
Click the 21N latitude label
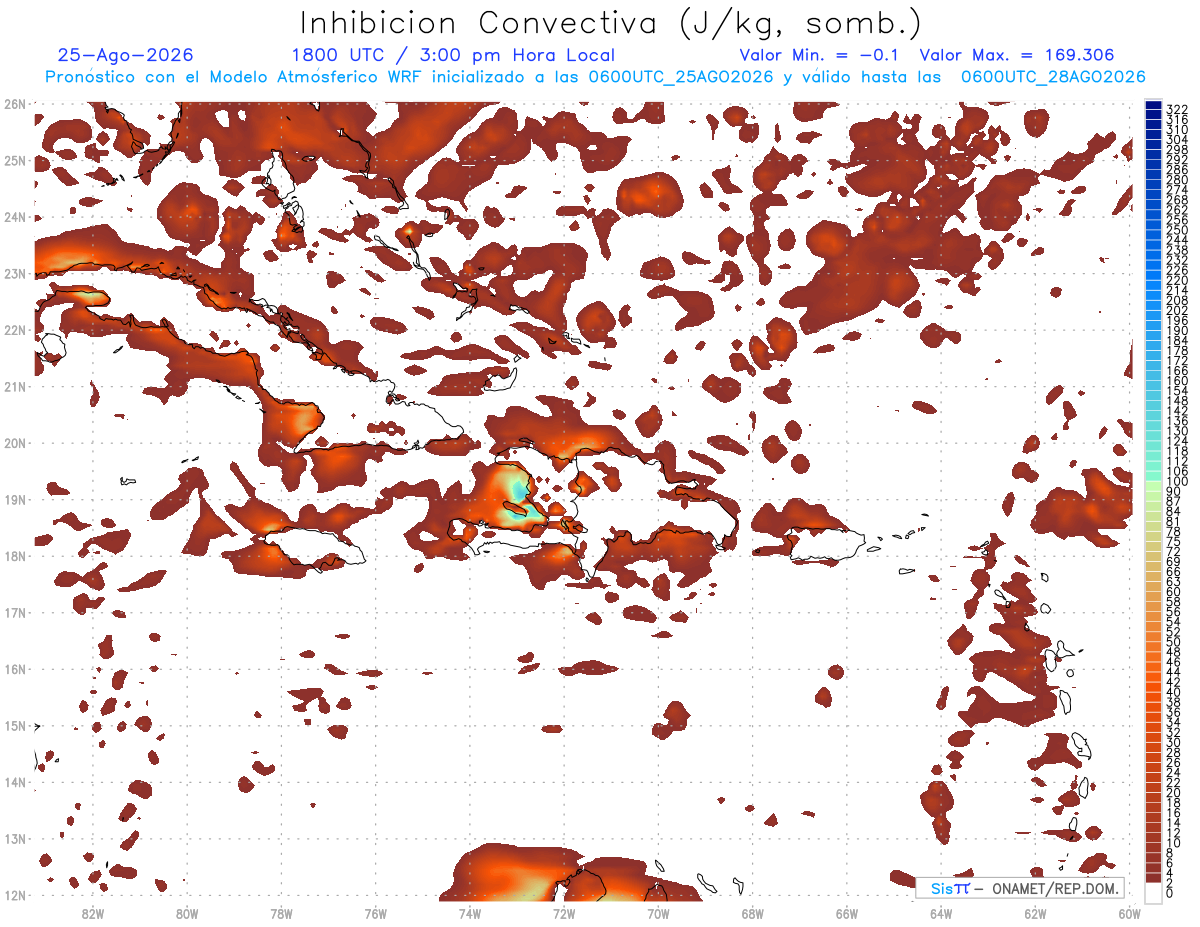coord(14,387)
